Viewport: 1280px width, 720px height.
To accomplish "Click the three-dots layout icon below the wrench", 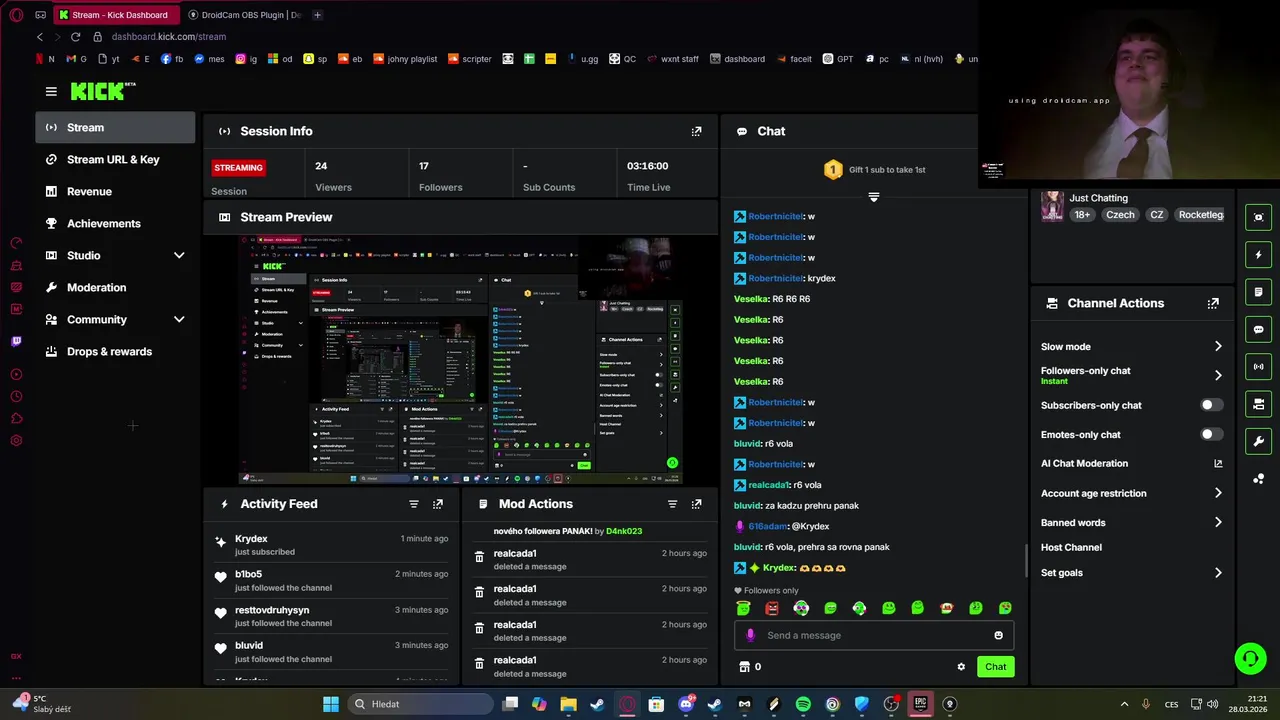I will pyautogui.click(x=1259, y=479).
